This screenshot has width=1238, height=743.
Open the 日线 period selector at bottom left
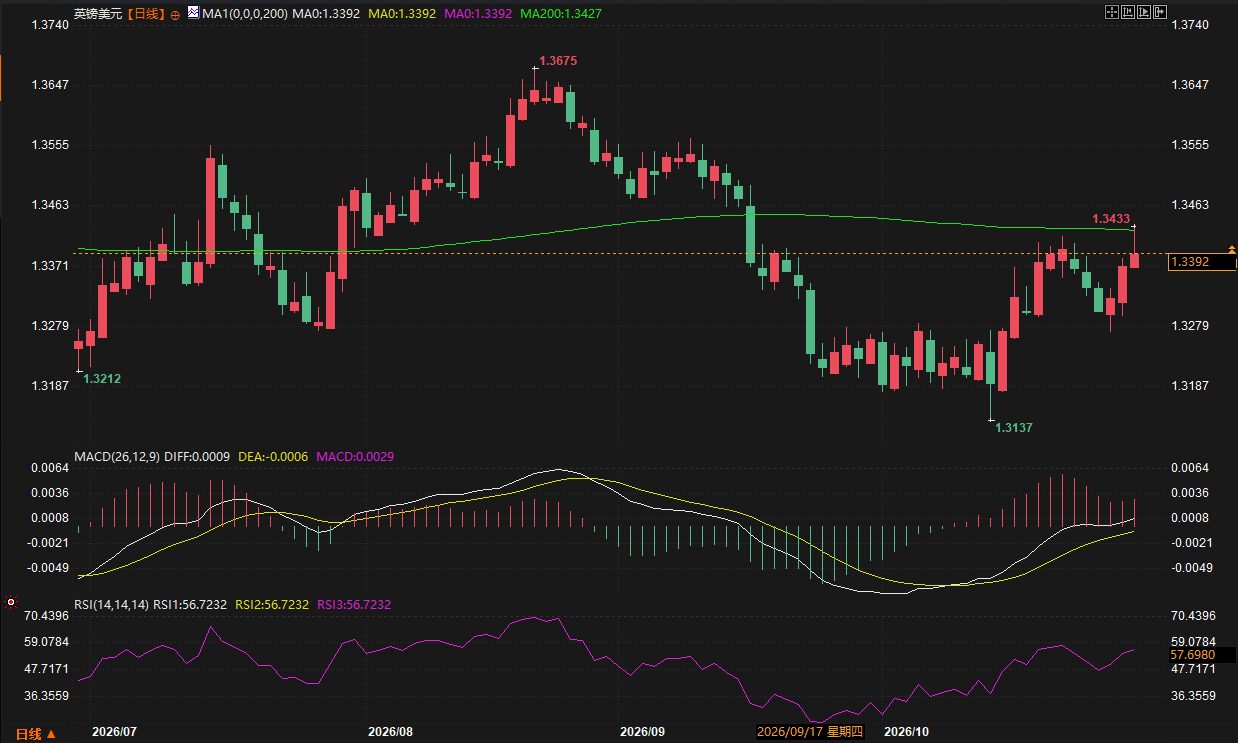(36, 734)
